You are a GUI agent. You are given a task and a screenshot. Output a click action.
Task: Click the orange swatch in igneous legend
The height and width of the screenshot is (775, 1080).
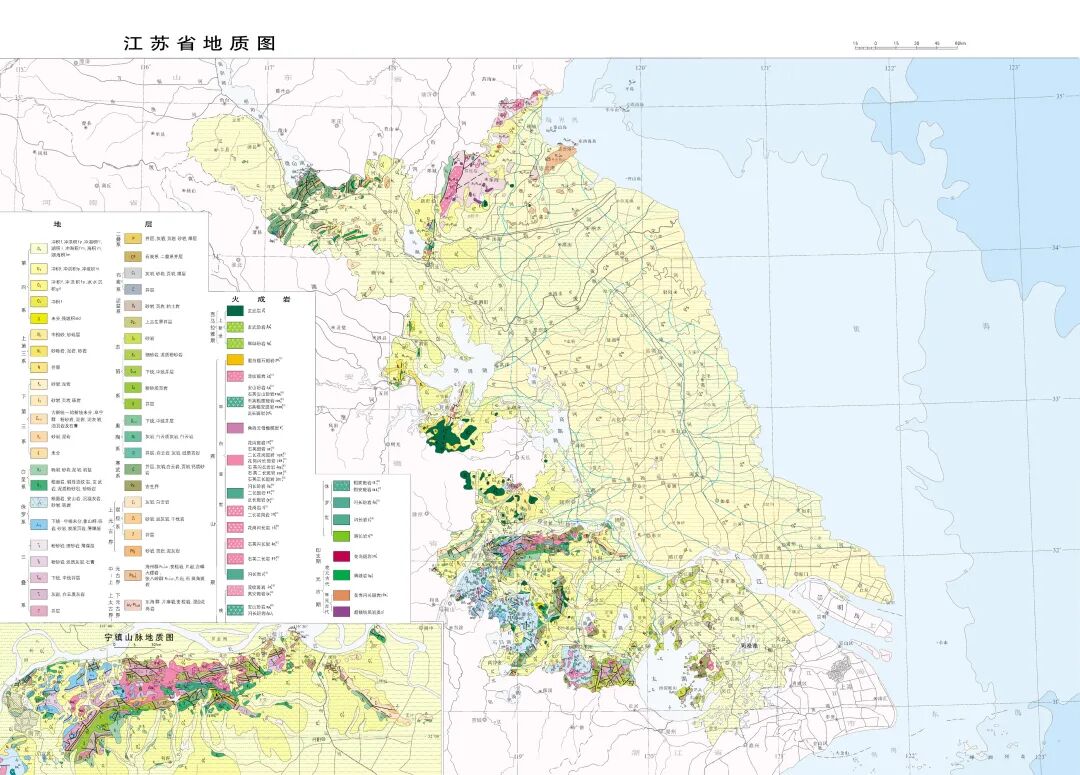(x=234, y=359)
